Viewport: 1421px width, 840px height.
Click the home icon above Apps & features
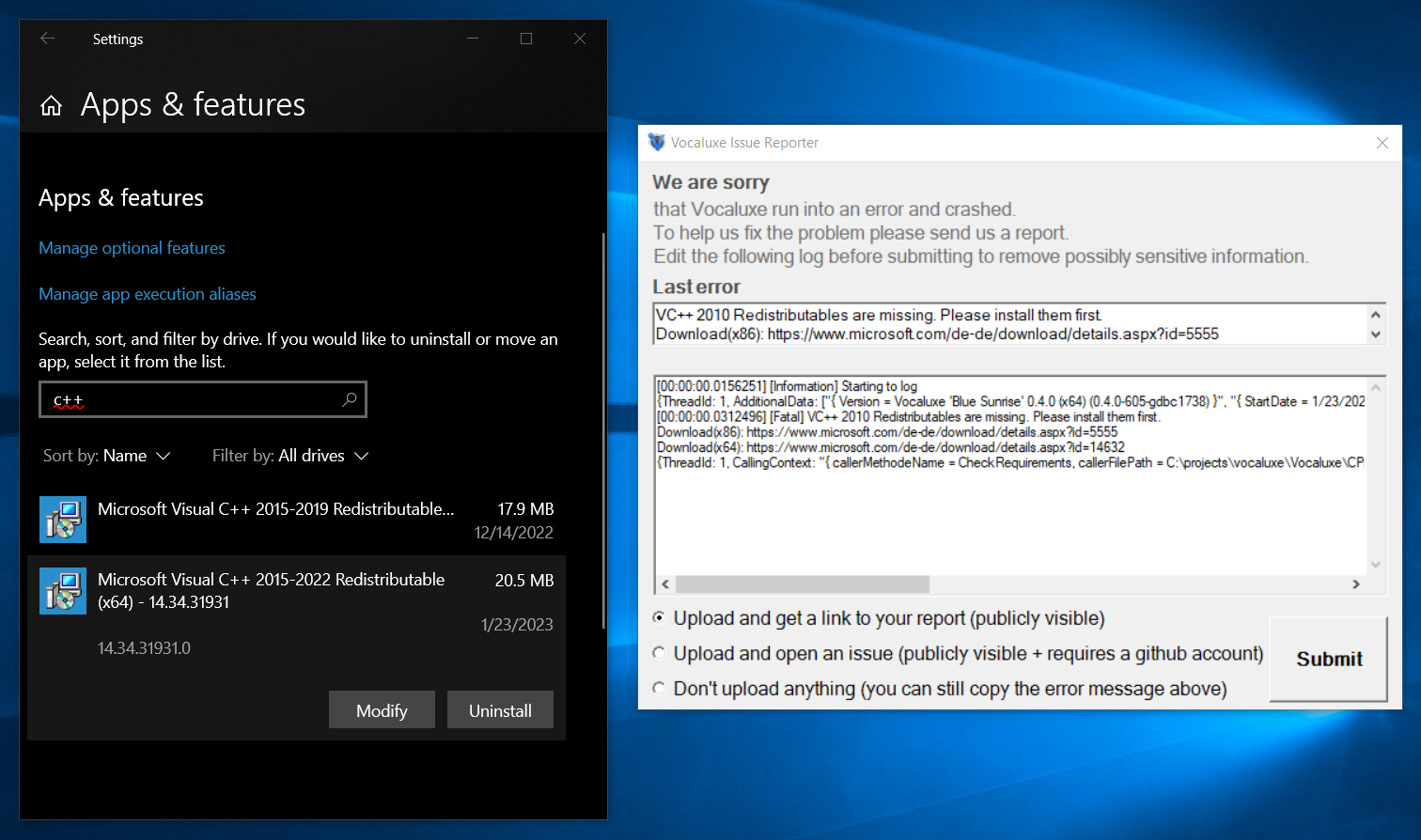click(x=51, y=104)
